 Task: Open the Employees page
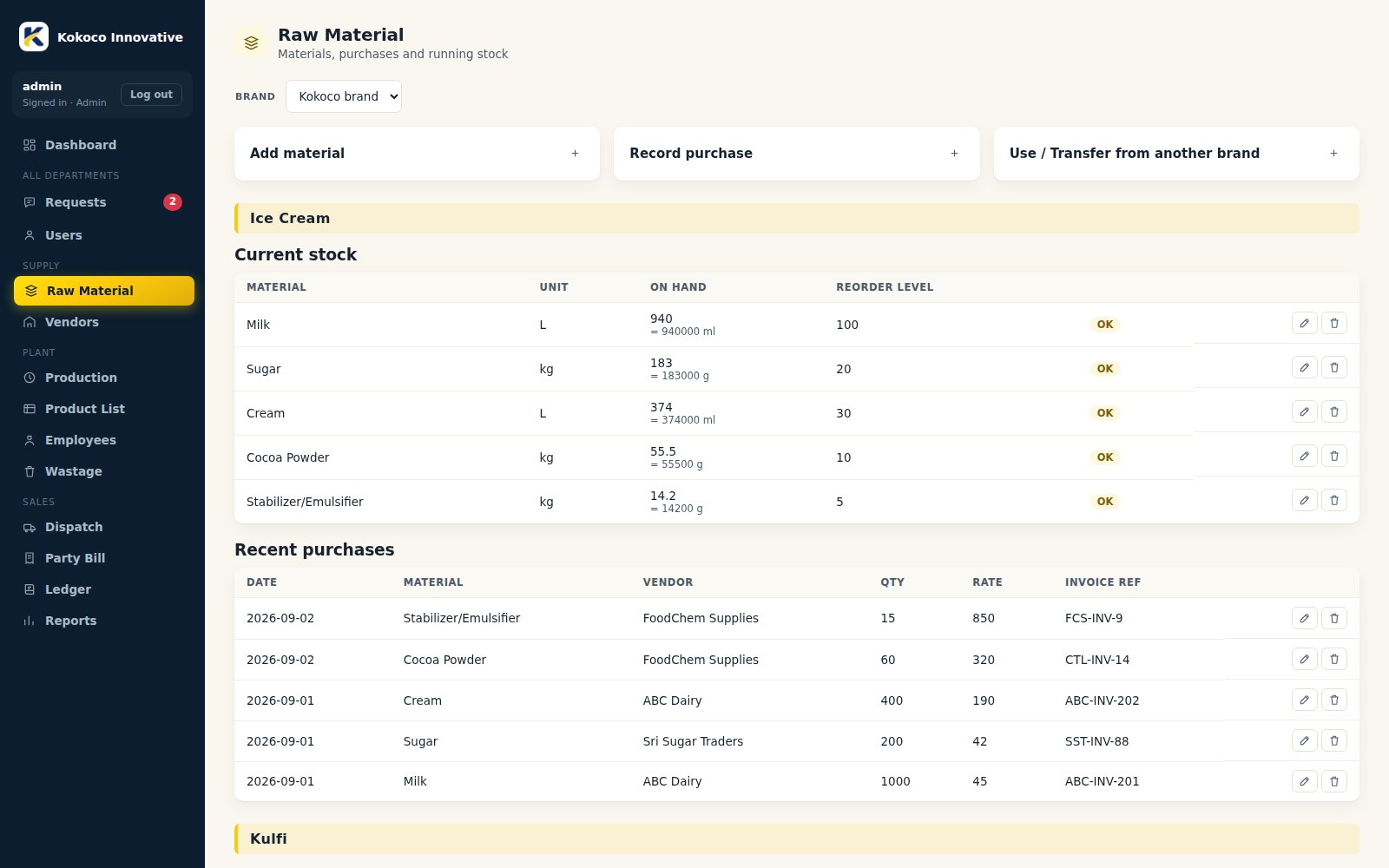pos(102,440)
